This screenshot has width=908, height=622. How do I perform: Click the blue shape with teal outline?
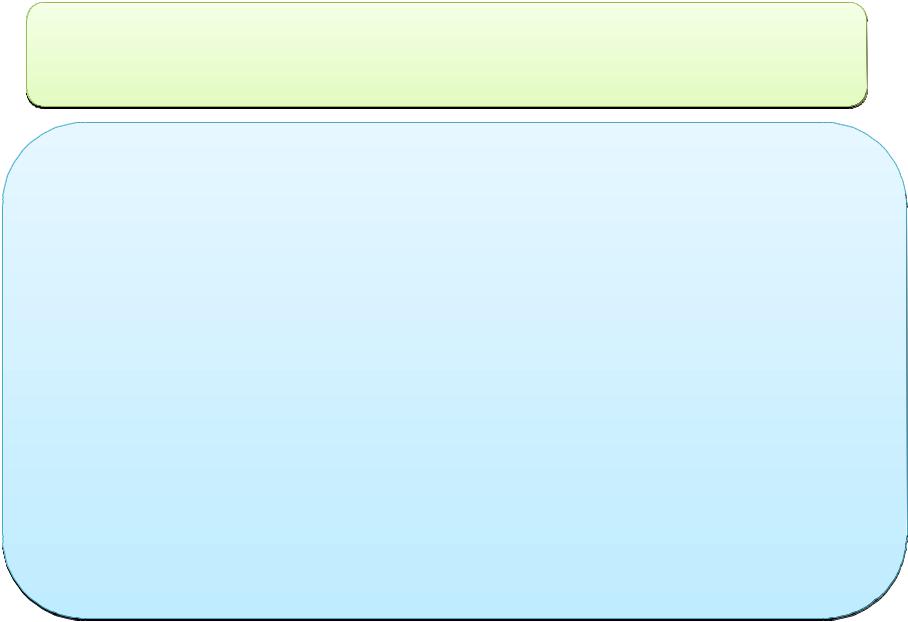point(454,371)
